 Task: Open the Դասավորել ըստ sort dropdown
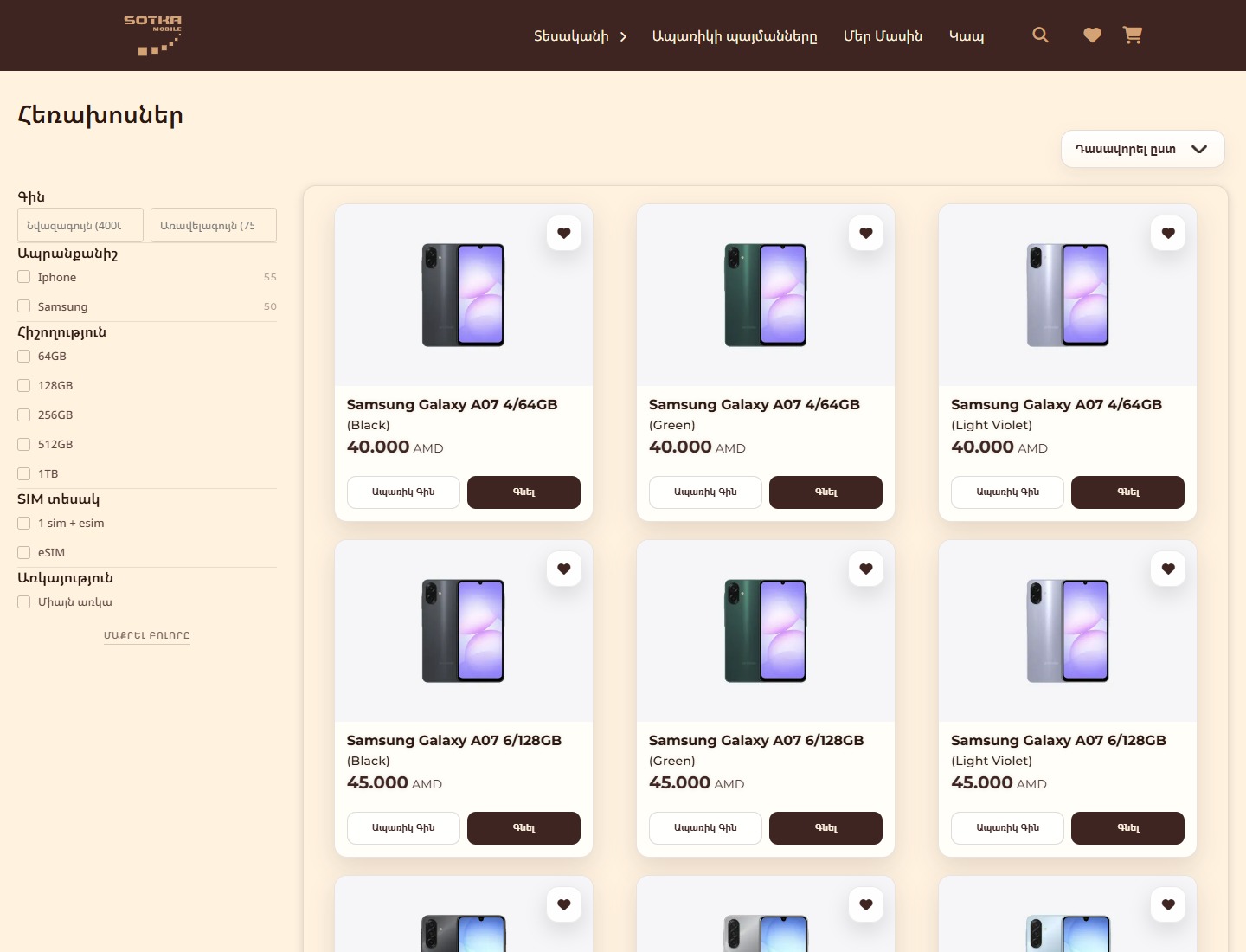click(x=1142, y=149)
